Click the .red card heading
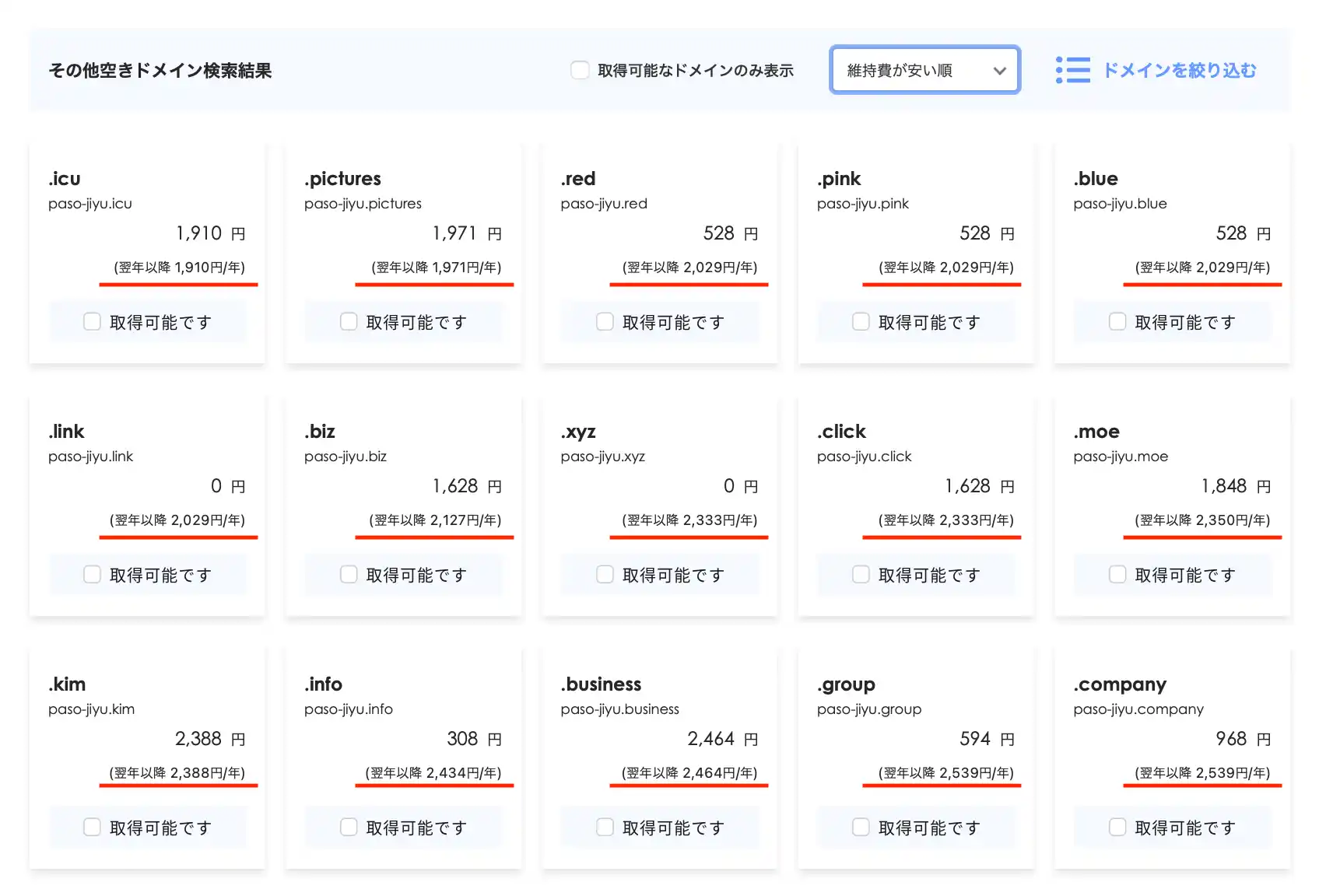The image size is (1326, 896). (x=578, y=179)
